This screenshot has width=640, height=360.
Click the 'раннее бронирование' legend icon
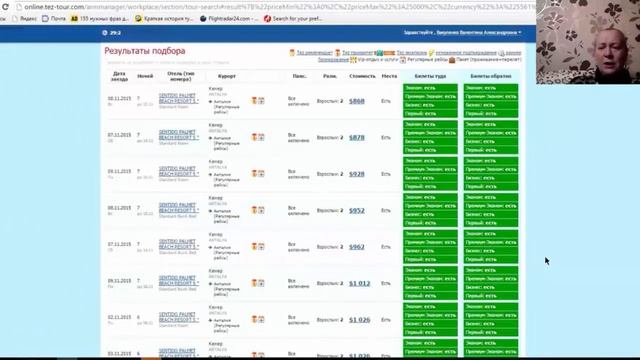502,53
